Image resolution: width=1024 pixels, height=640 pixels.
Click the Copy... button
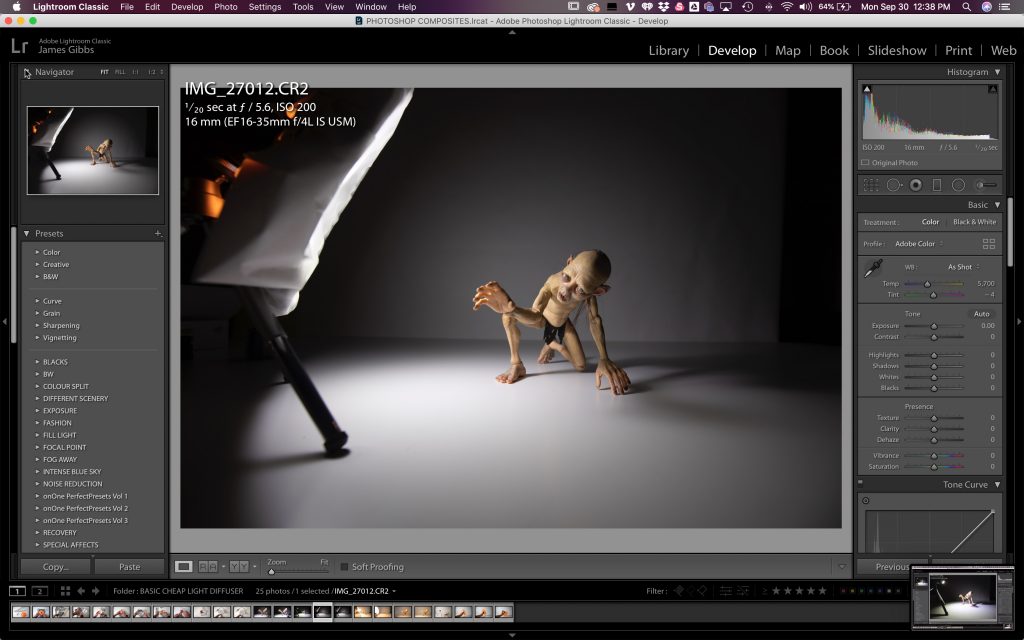(x=56, y=567)
